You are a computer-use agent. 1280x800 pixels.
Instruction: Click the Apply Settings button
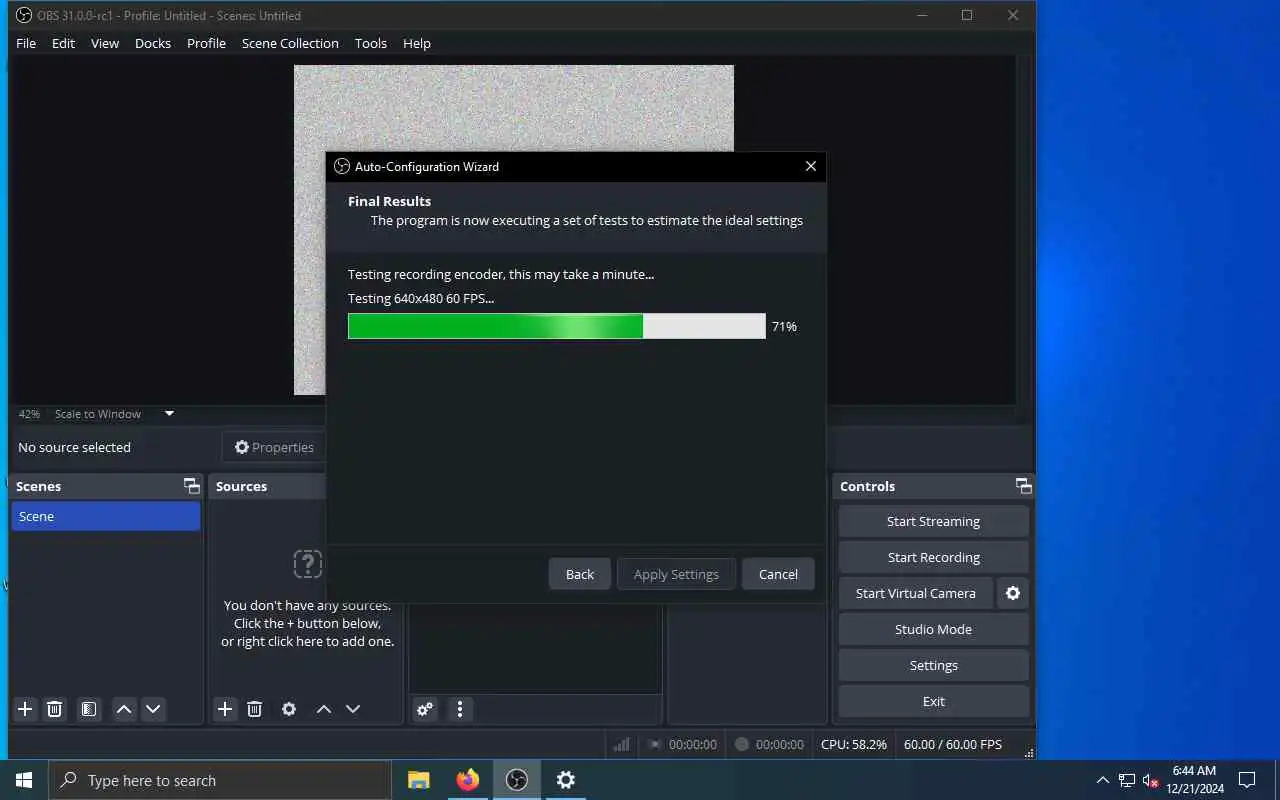click(x=676, y=574)
